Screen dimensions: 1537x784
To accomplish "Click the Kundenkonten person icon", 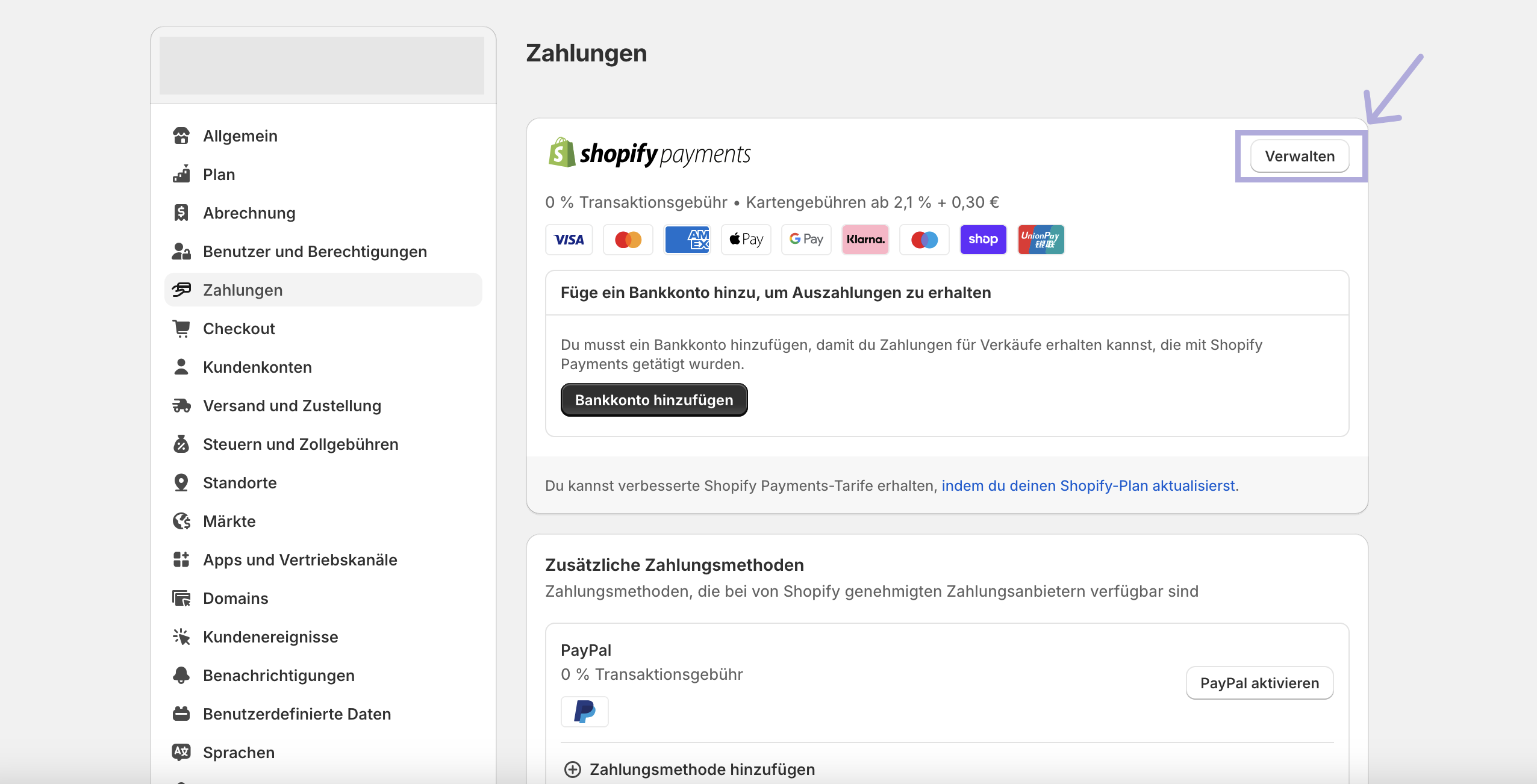I will (181, 367).
